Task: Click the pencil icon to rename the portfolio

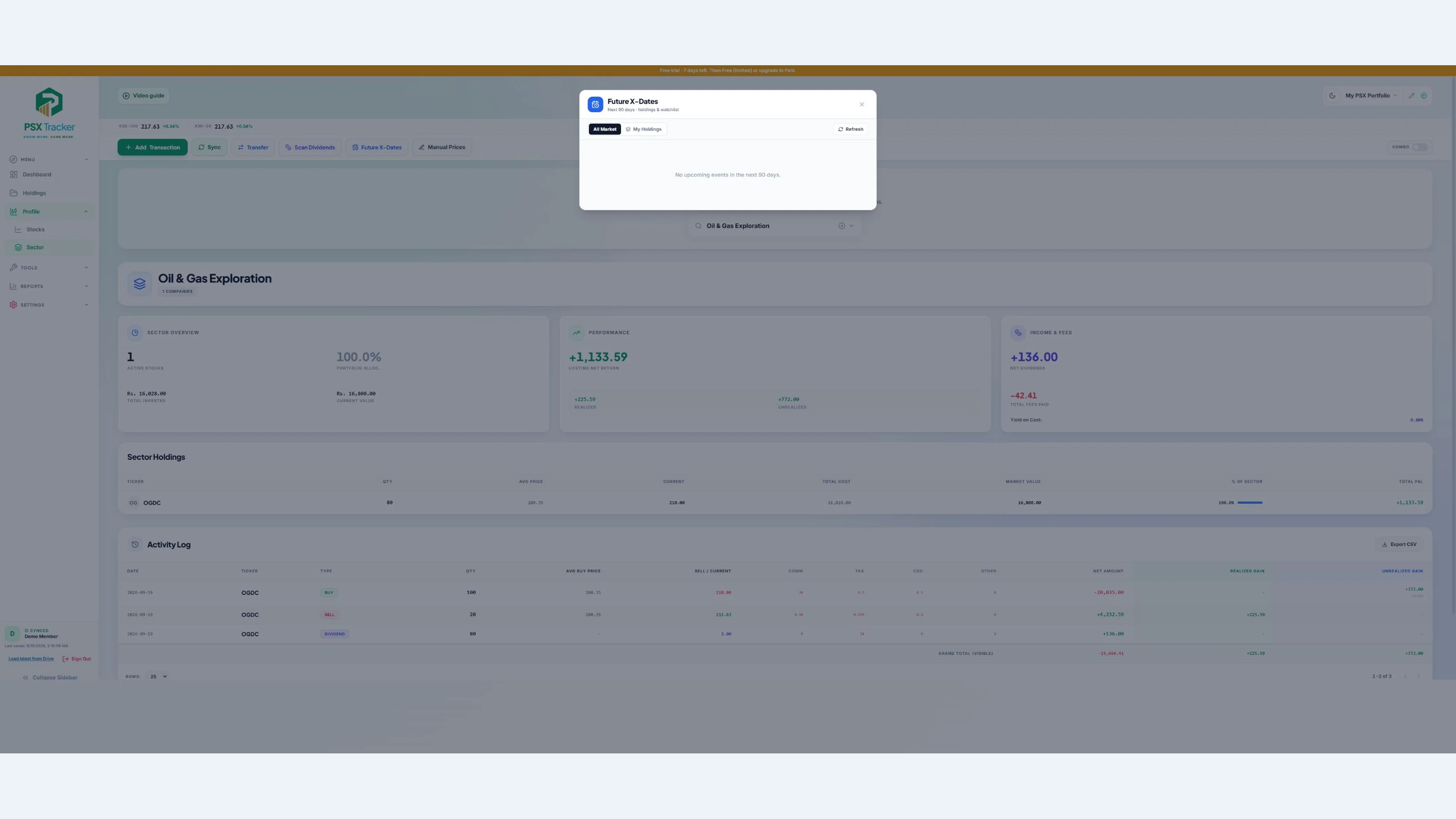Action: (1411, 96)
